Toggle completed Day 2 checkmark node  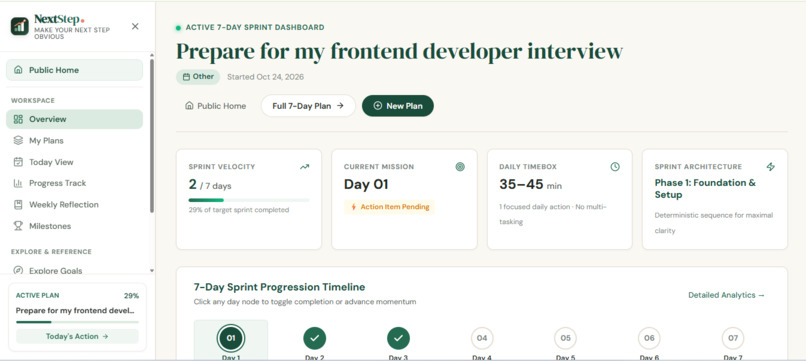[315, 338]
